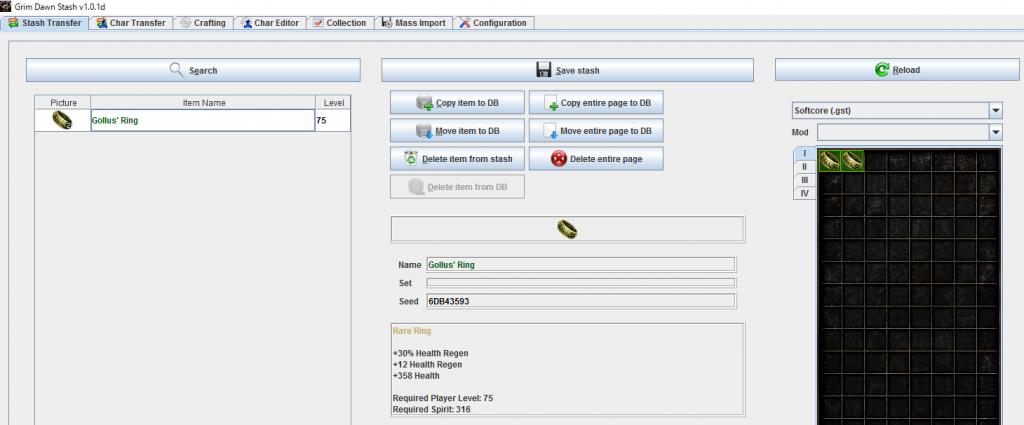
Task: Click the Stash Transfer tab icon
Action: tap(13, 23)
